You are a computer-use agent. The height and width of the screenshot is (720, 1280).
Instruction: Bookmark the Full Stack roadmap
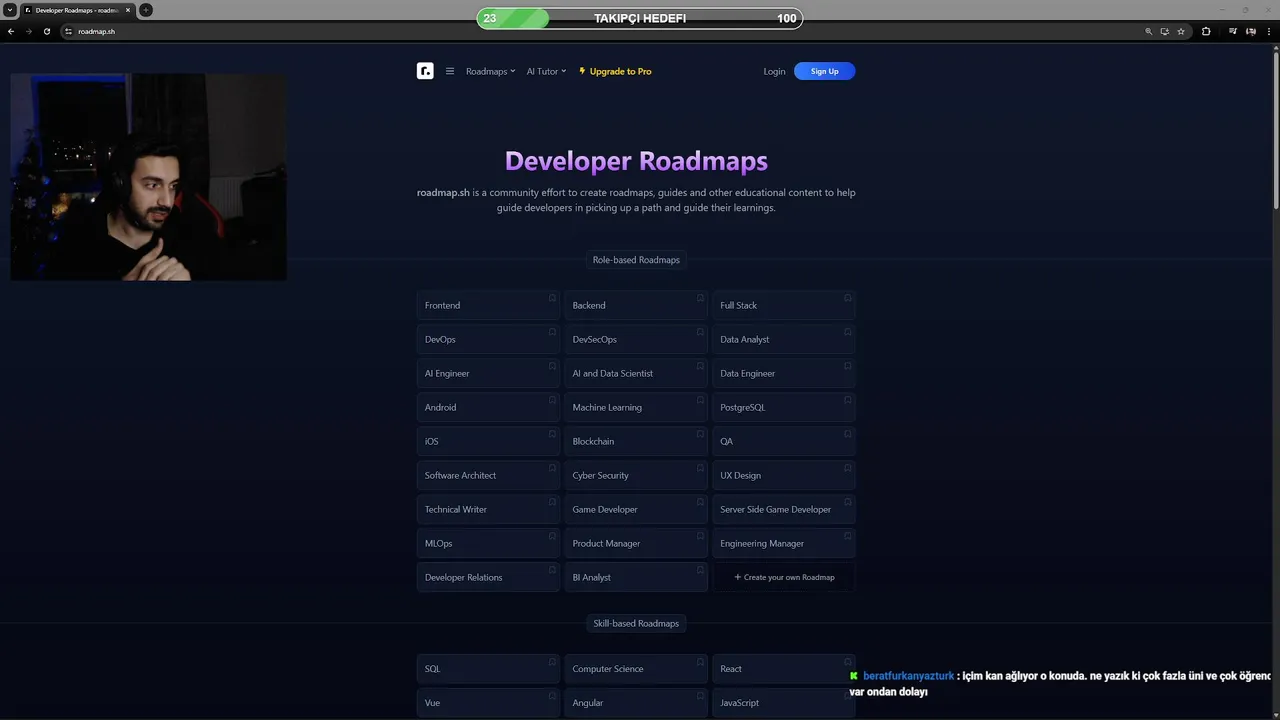[848, 298]
